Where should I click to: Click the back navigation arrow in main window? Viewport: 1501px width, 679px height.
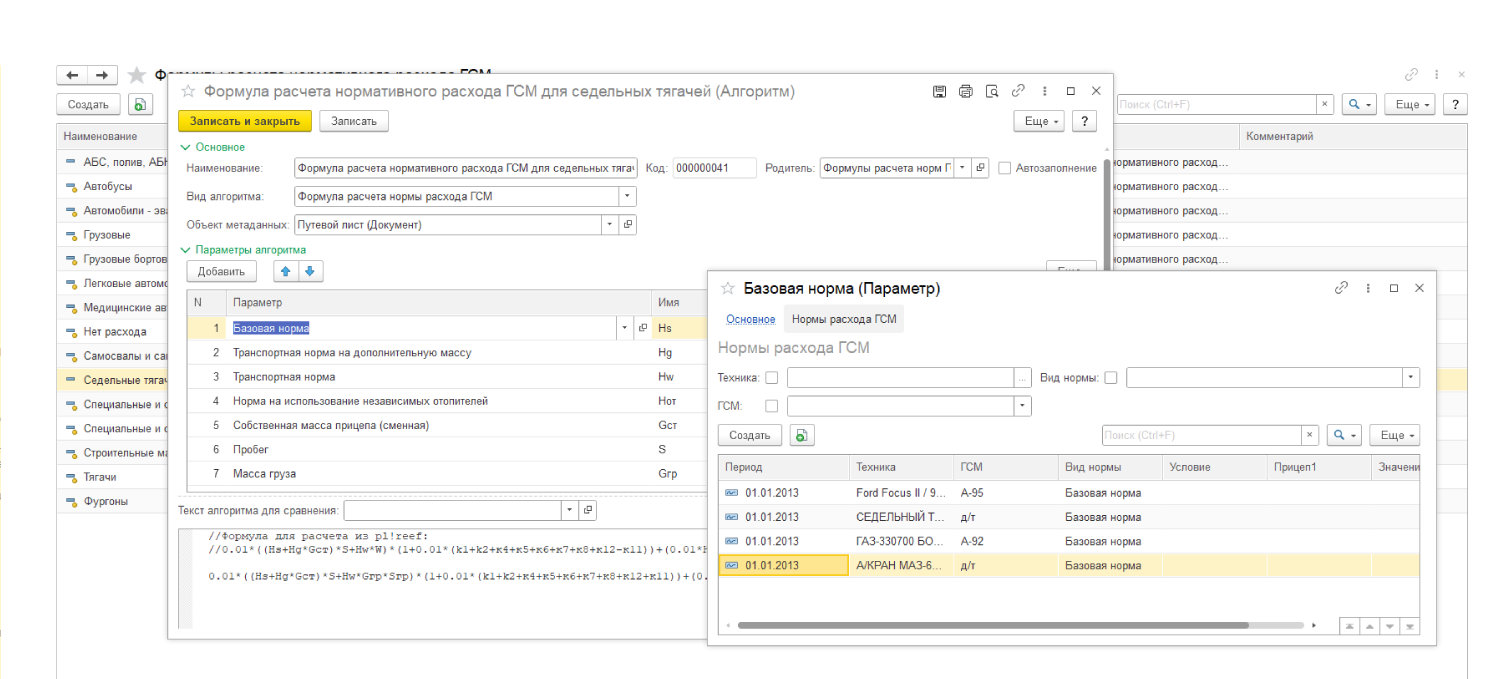point(73,75)
